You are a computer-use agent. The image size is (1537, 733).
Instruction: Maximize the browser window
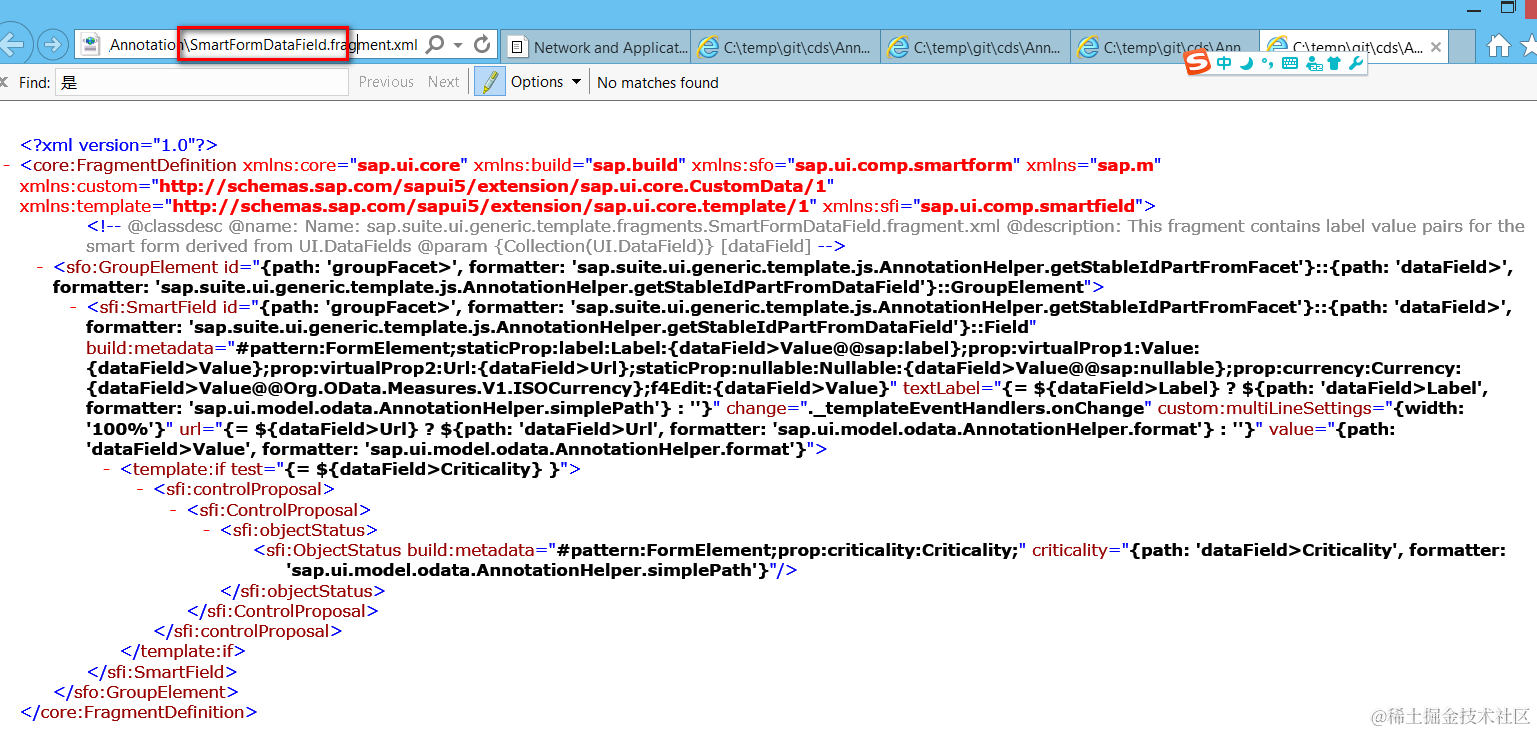point(1508,7)
